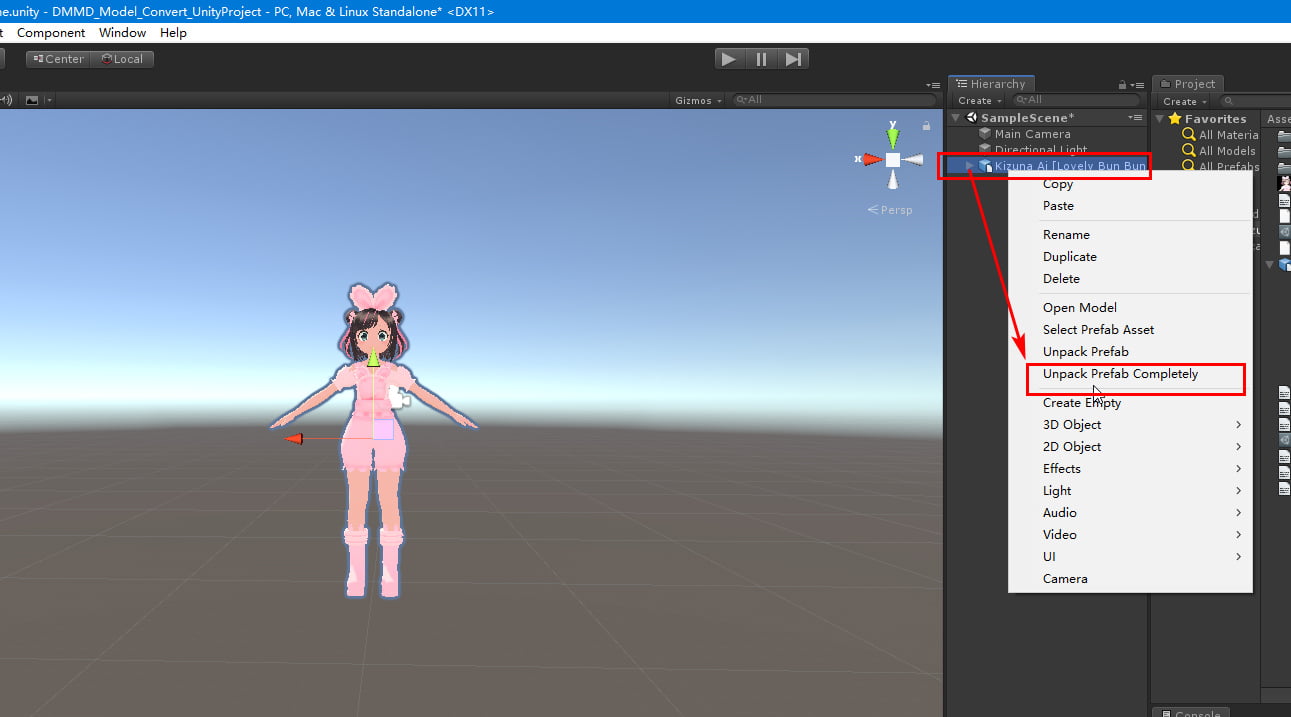Click the Step frame button
1291x717 pixels.
coord(793,58)
